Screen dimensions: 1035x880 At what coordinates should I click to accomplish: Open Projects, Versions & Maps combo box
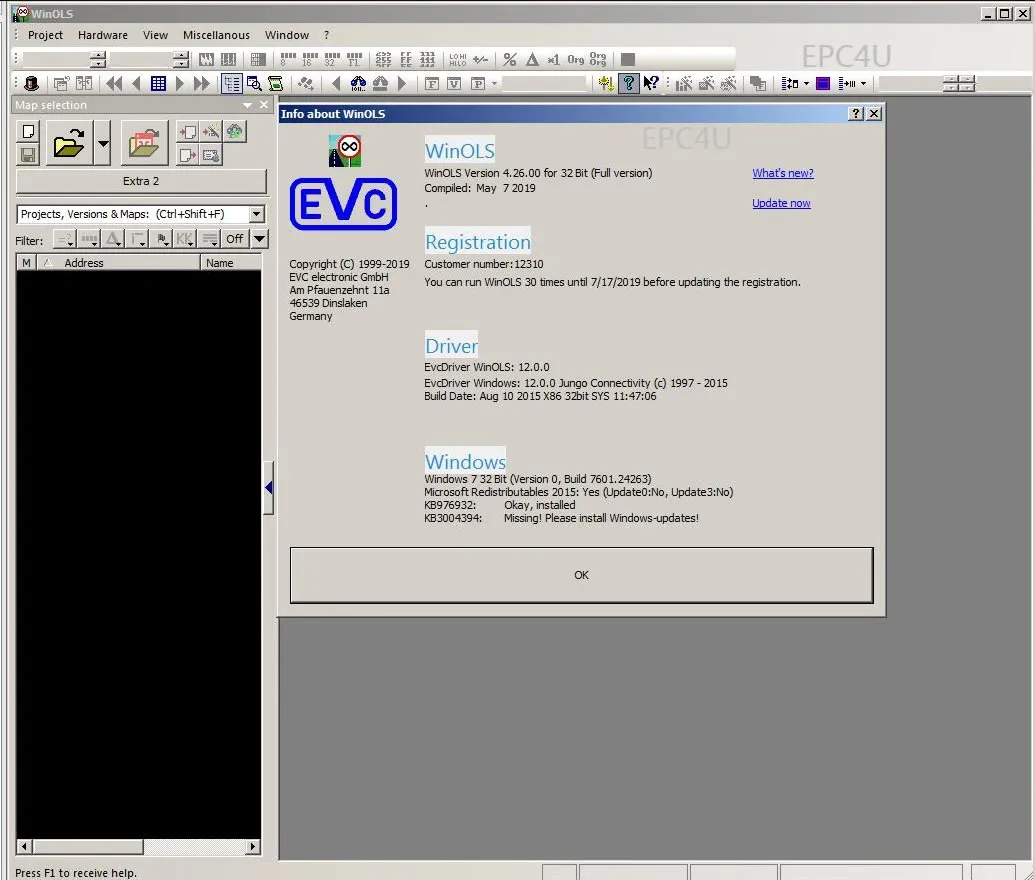coord(141,214)
